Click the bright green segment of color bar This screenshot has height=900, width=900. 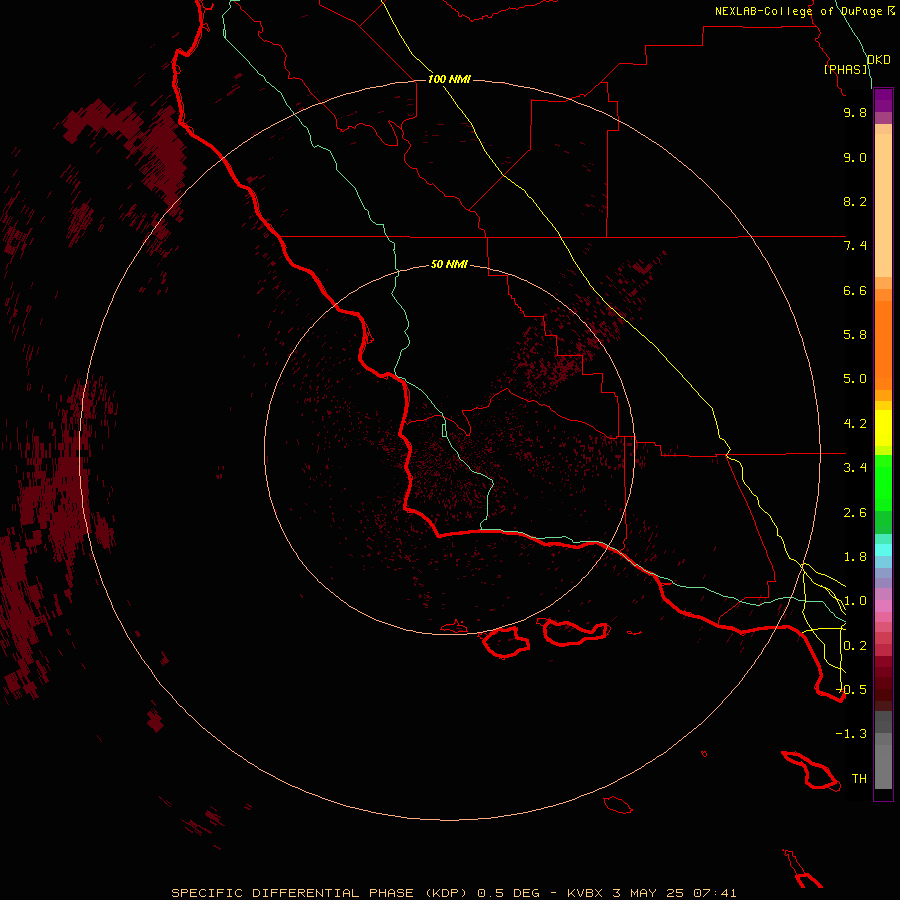click(883, 483)
